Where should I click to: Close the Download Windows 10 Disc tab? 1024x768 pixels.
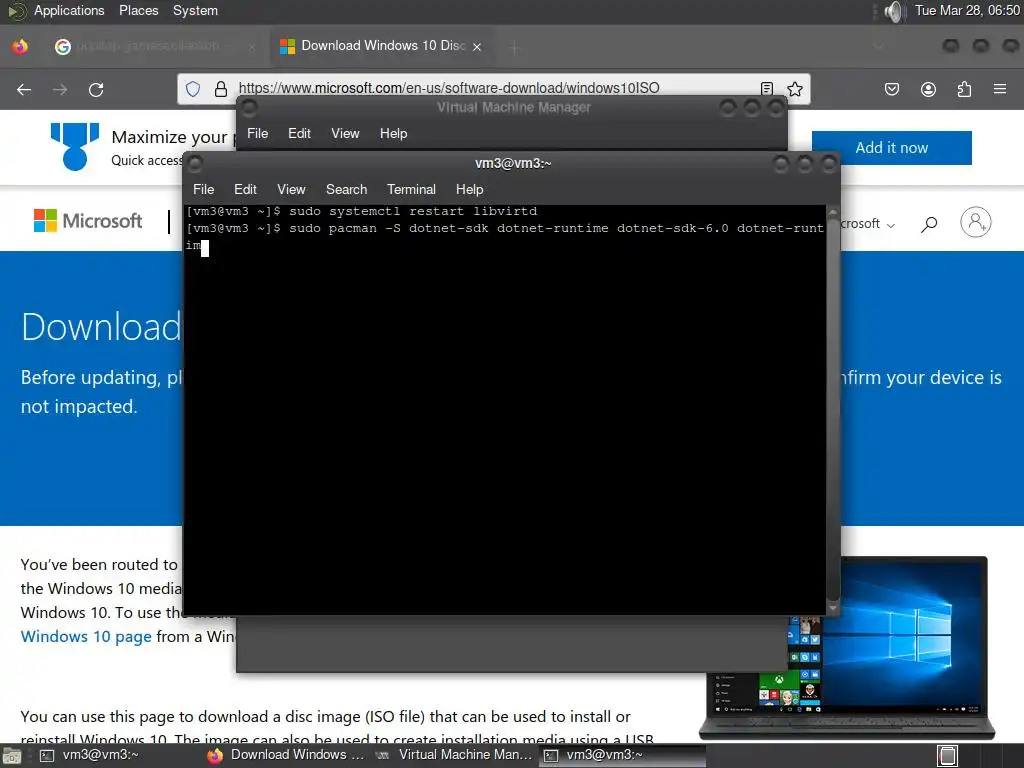pyautogui.click(x=477, y=47)
